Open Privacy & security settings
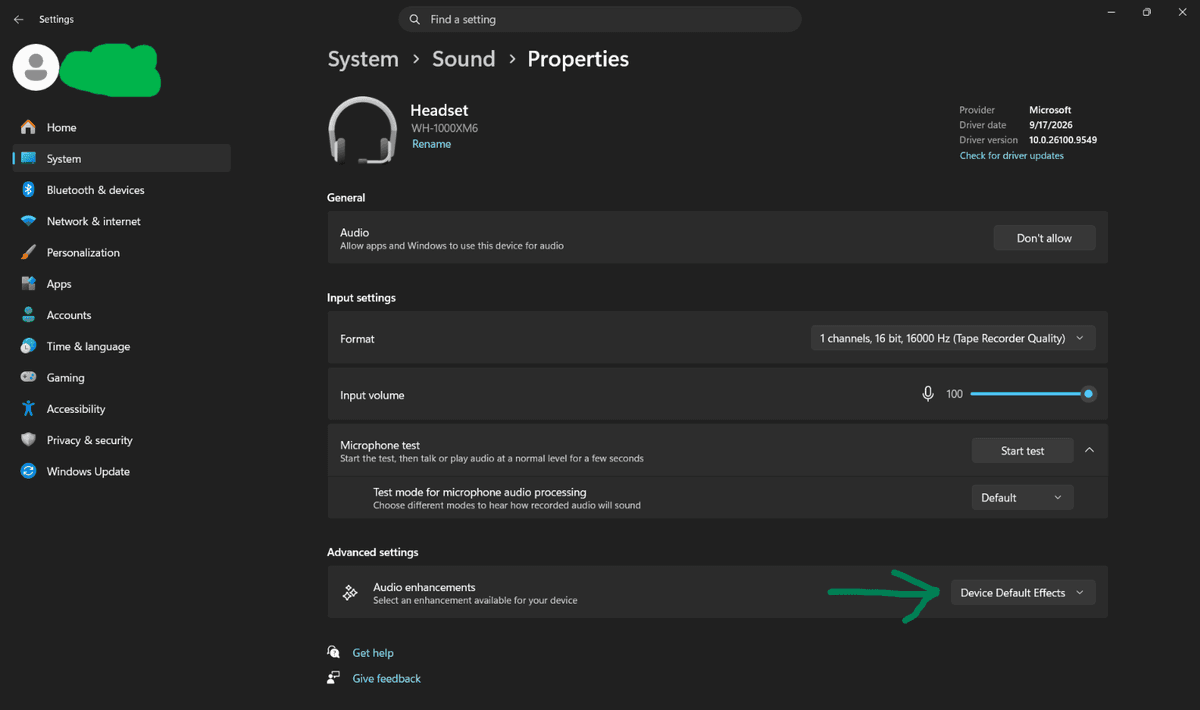The width and height of the screenshot is (1200, 710). (x=121, y=440)
